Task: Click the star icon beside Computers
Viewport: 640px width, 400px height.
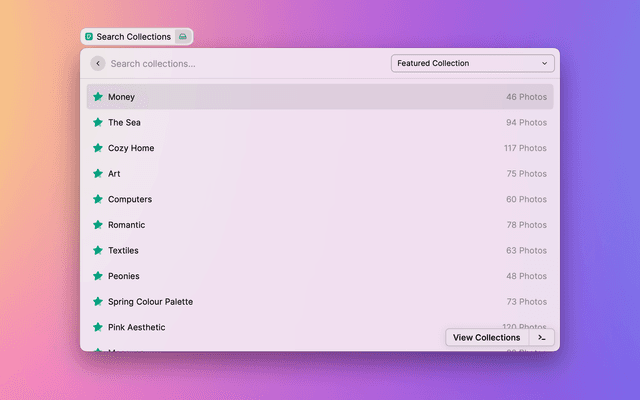Action: (x=98, y=199)
